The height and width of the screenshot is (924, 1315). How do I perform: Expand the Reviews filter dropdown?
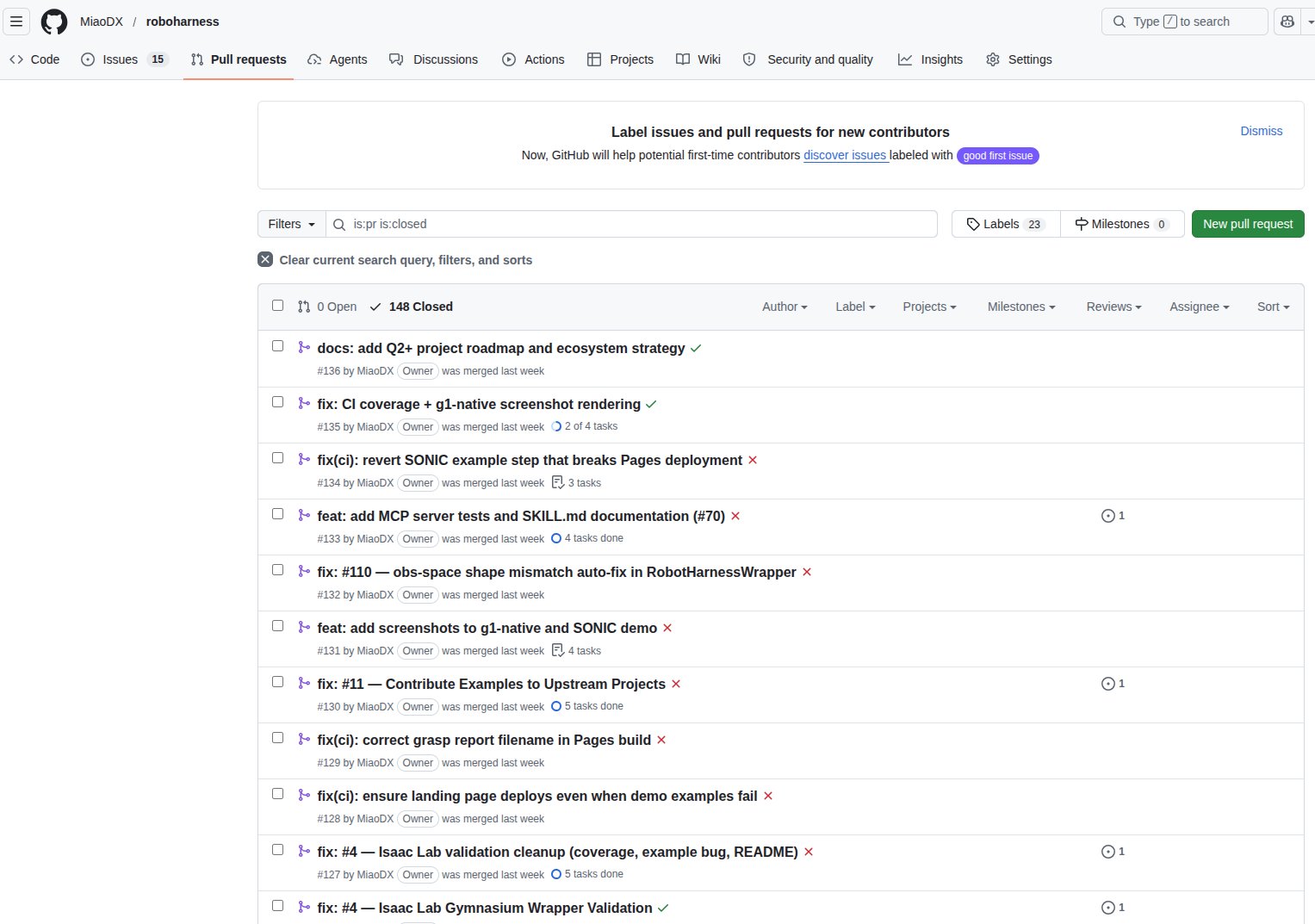pos(1113,307)
